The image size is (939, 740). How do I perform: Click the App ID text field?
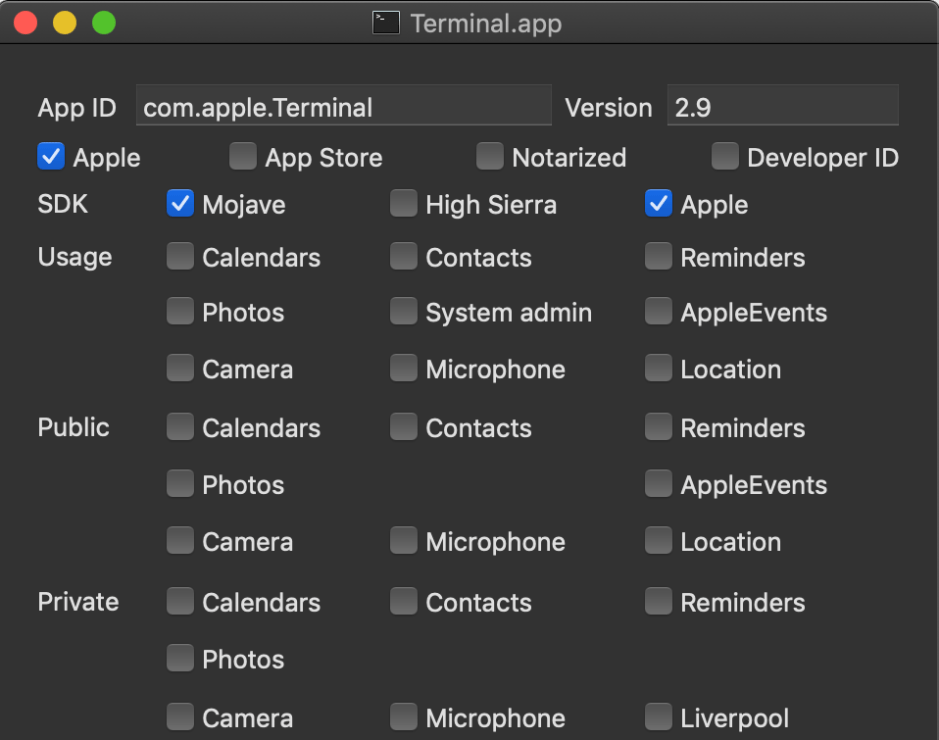click(x=343, y=107)
